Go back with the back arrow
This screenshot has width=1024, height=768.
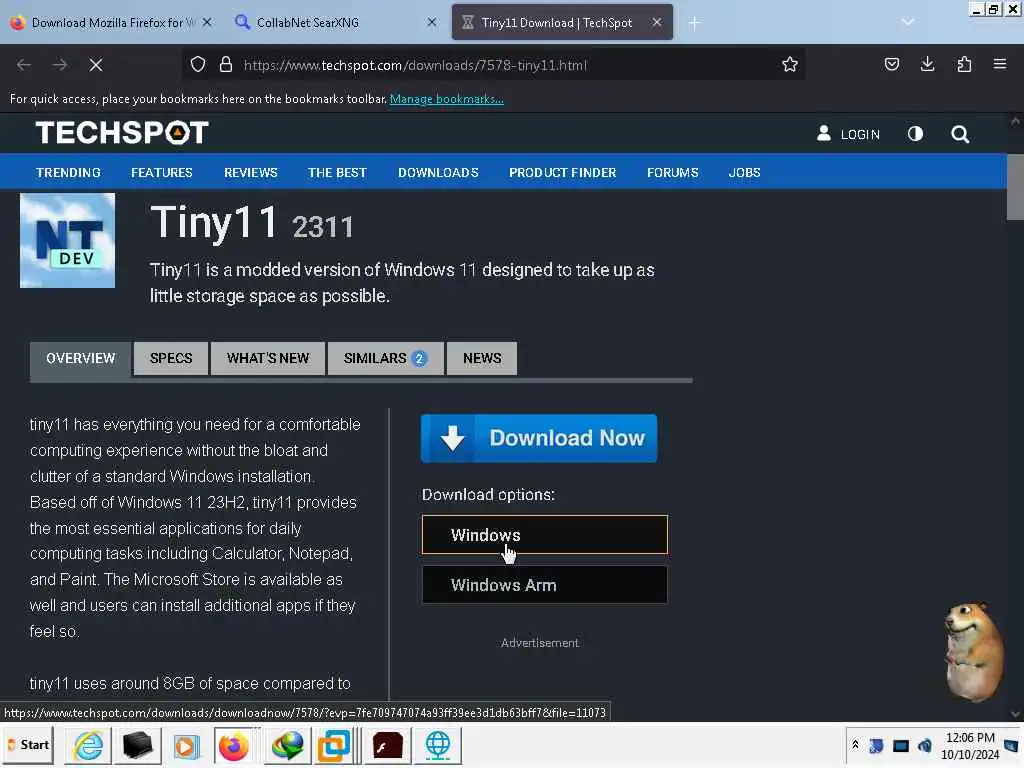point(24,65)
